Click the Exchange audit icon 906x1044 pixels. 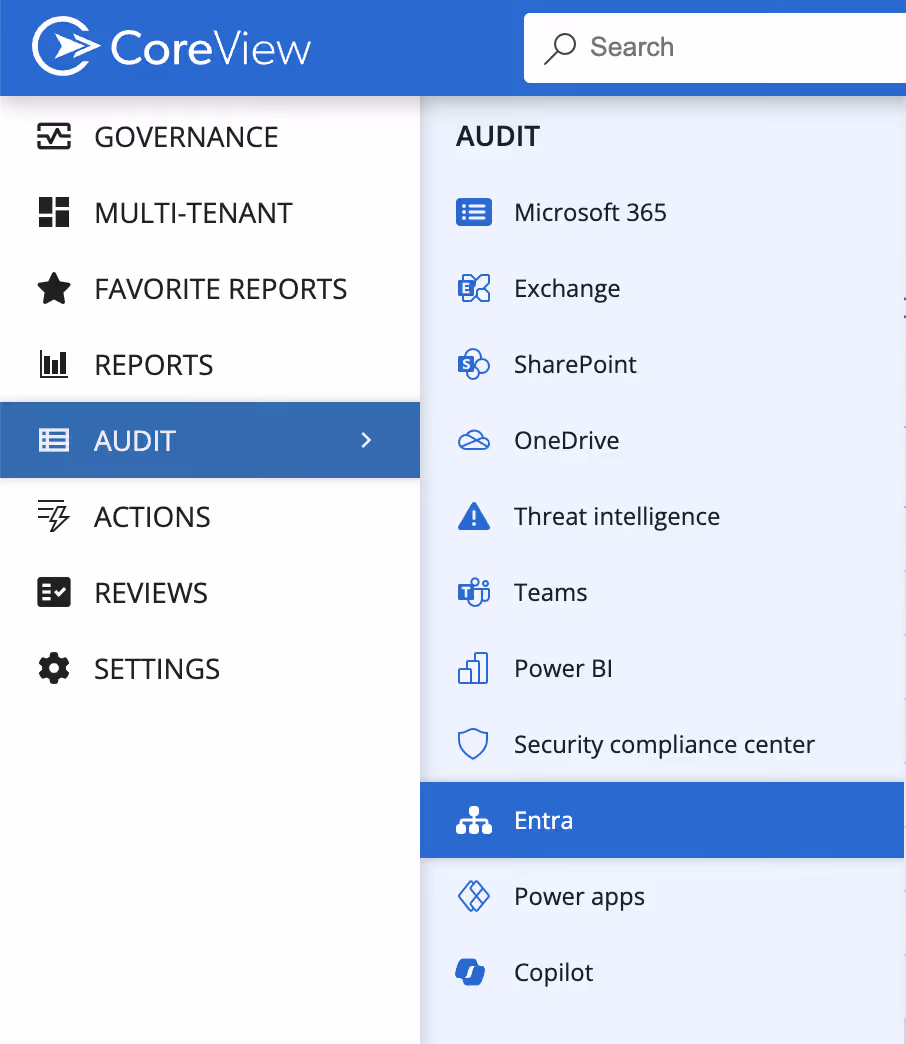pos(473,288)
